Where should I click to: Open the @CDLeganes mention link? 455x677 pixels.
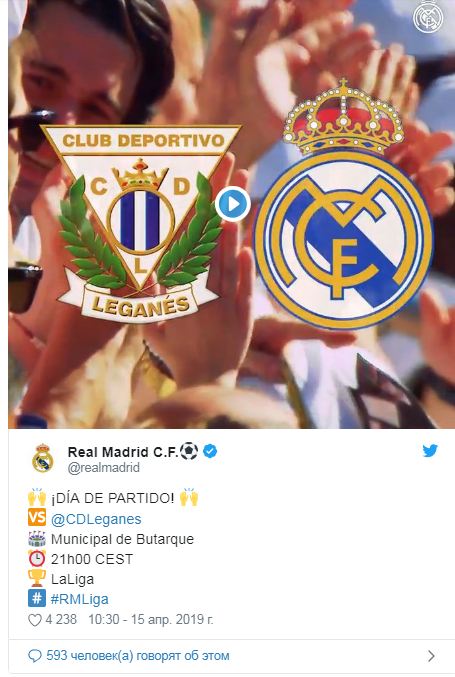[x=96, y=519]
